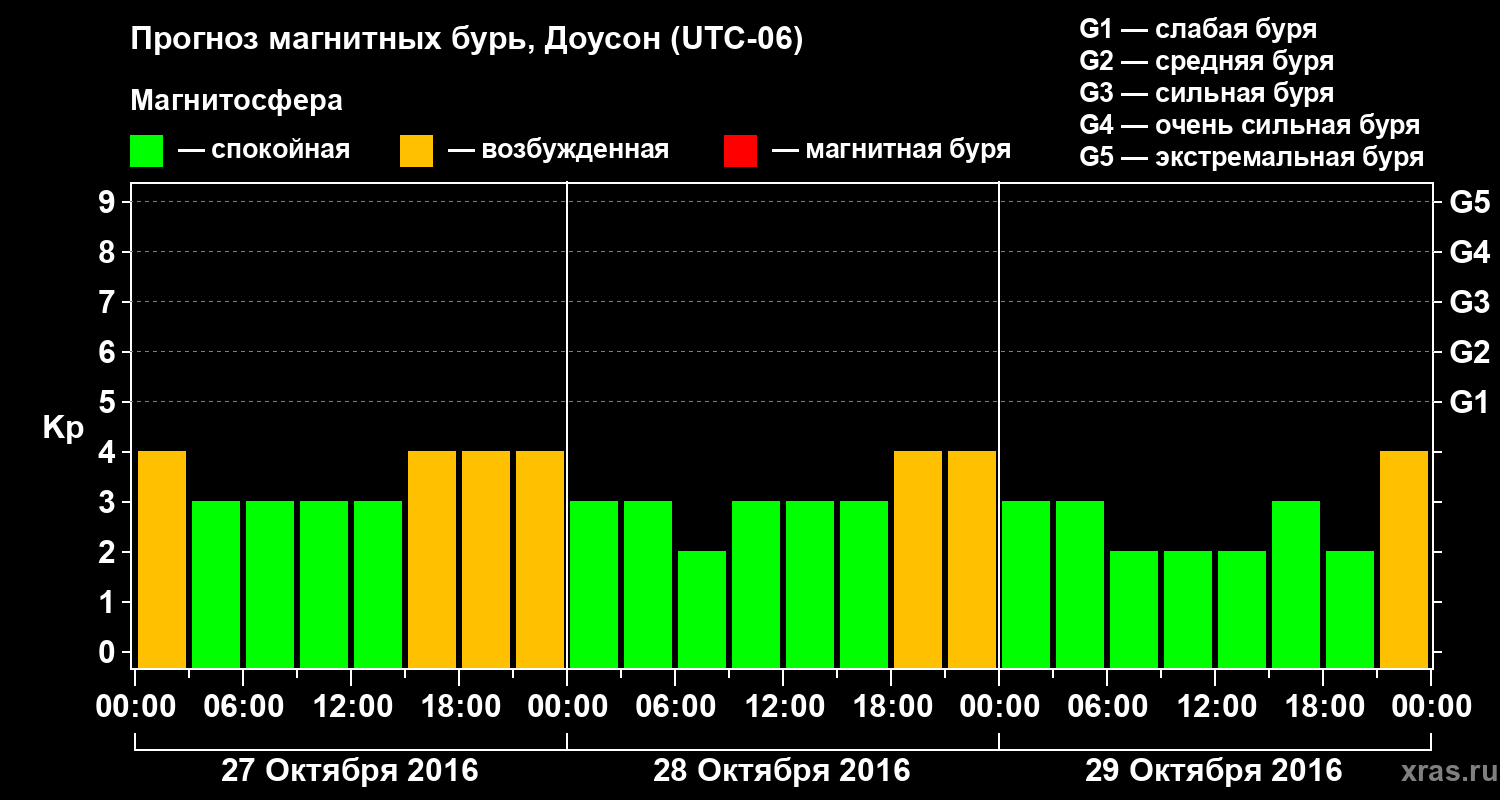The image size is (1500, 800).
Task: Select the '27 Октября 2016' date label
Action: (x=350, y=771)
